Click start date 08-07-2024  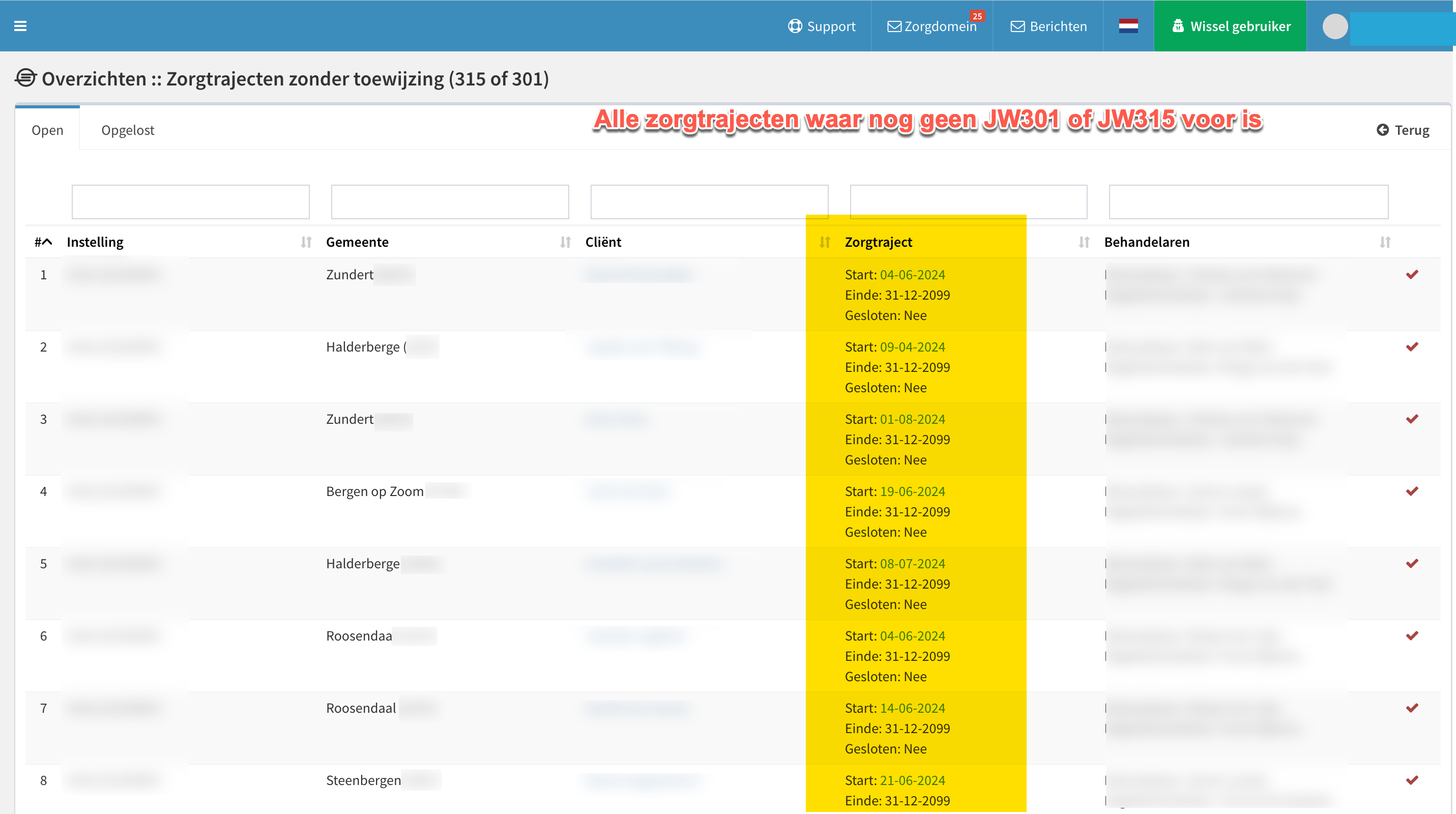(x=912, y=564)
